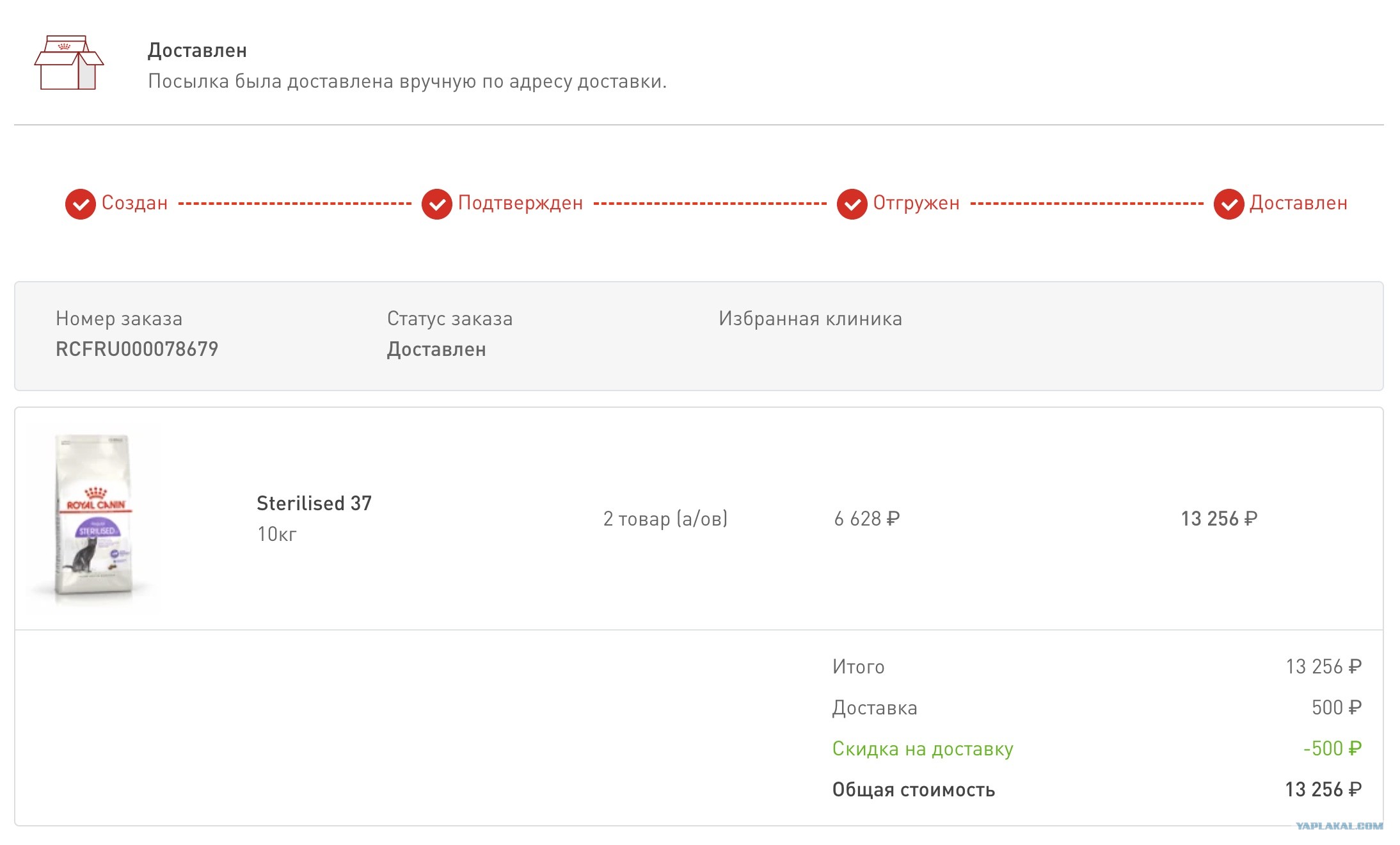This screenshot has height=845, width=1400.
Task: Click the checkmark icon beside Создан
Action: point(81,204)
